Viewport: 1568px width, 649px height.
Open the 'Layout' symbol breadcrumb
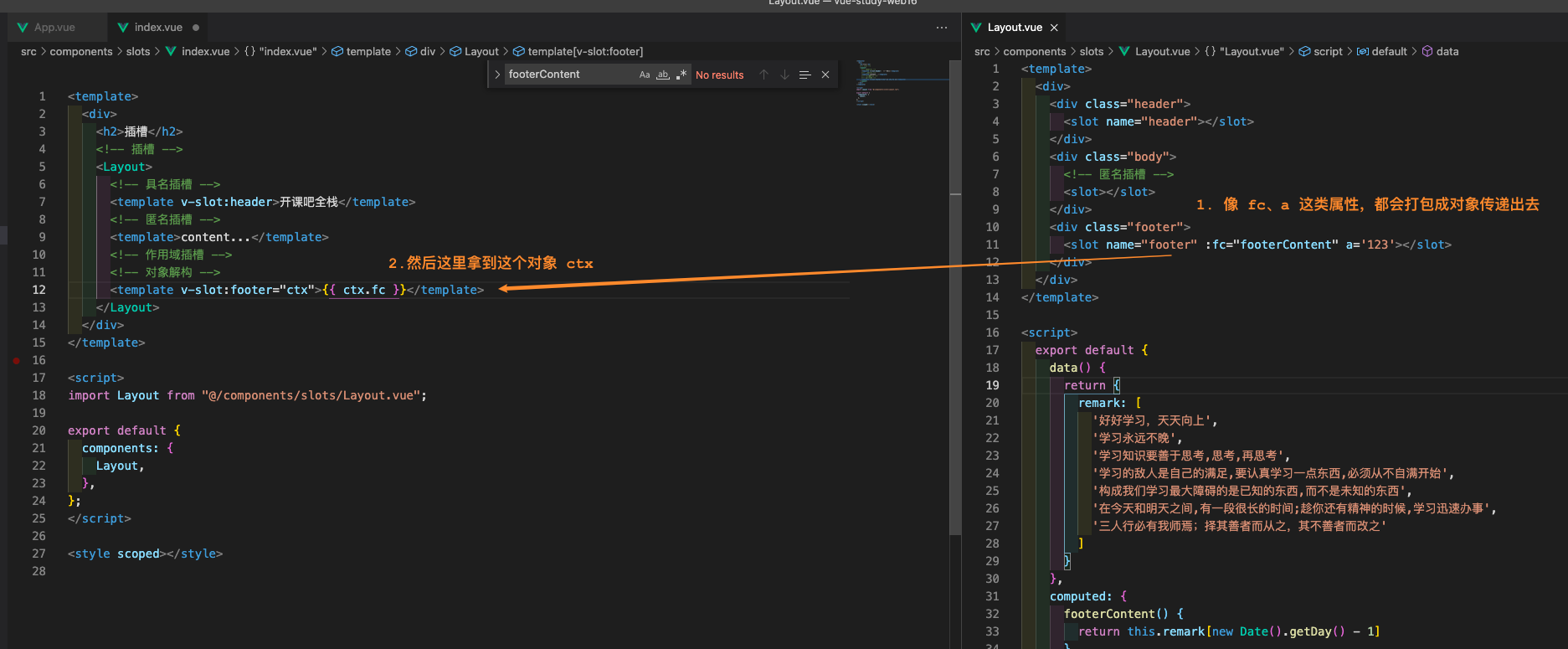pos(475,51)
